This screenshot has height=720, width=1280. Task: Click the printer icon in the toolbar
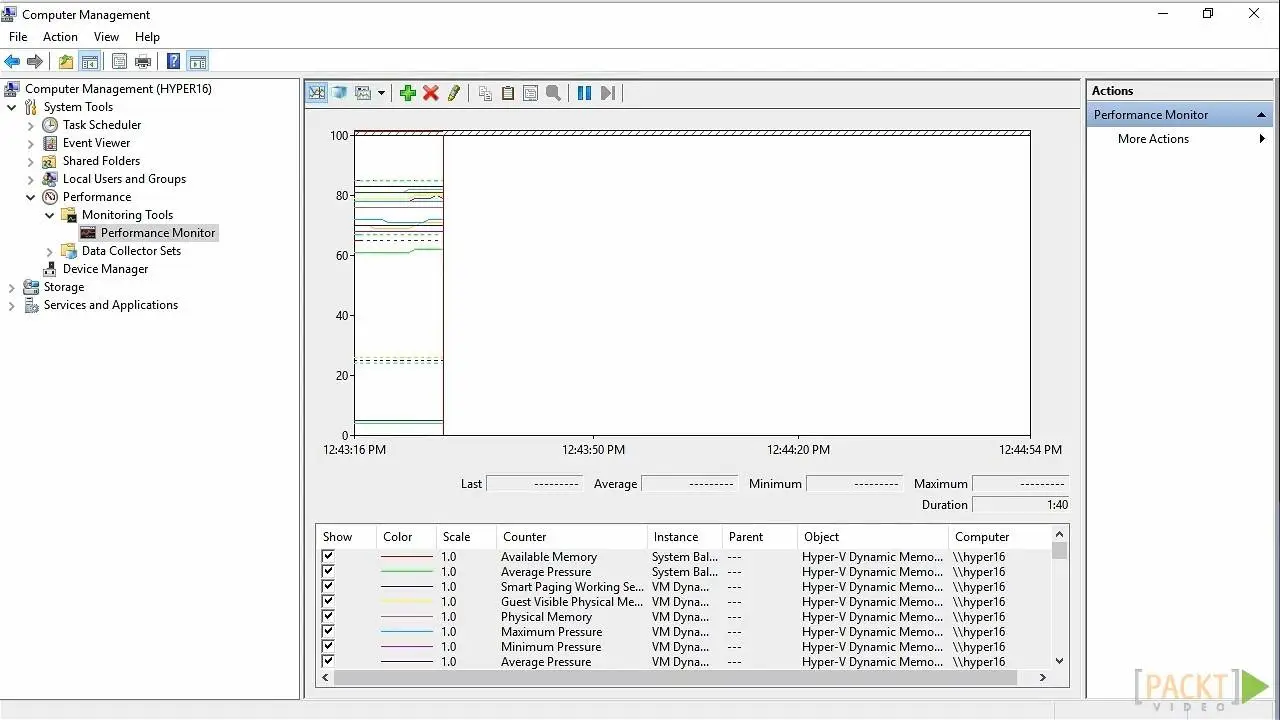tap(143, 62)
